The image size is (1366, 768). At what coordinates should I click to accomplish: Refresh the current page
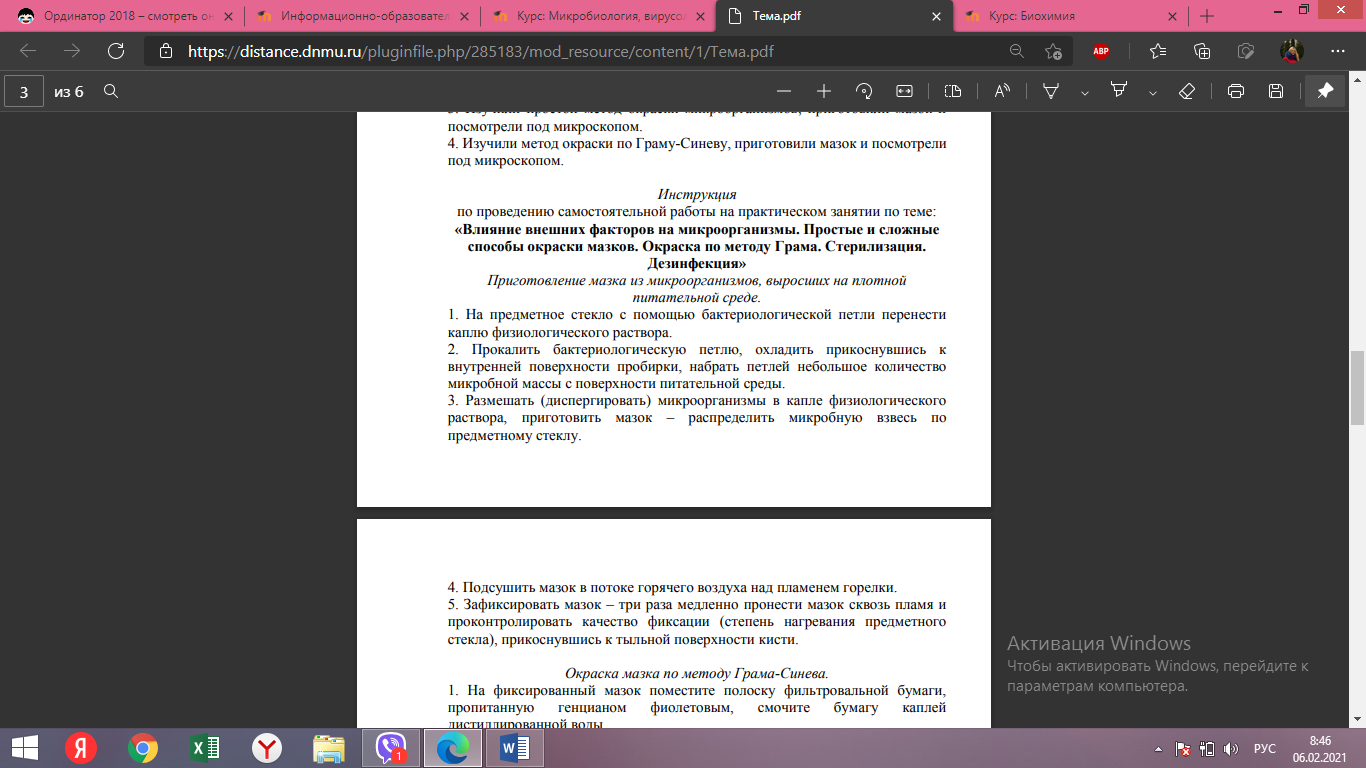click(x=116, y=52)
